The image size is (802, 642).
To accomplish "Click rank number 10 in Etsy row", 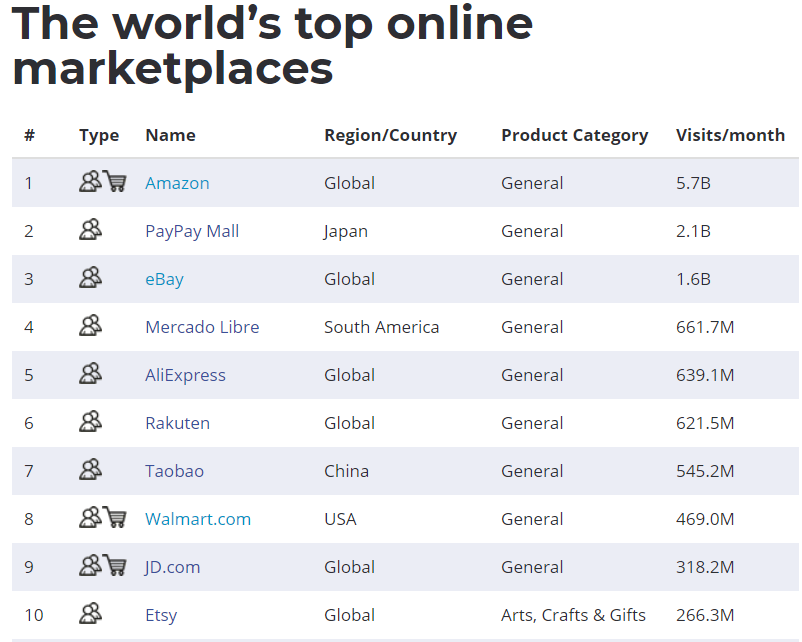I will [34, 615].
